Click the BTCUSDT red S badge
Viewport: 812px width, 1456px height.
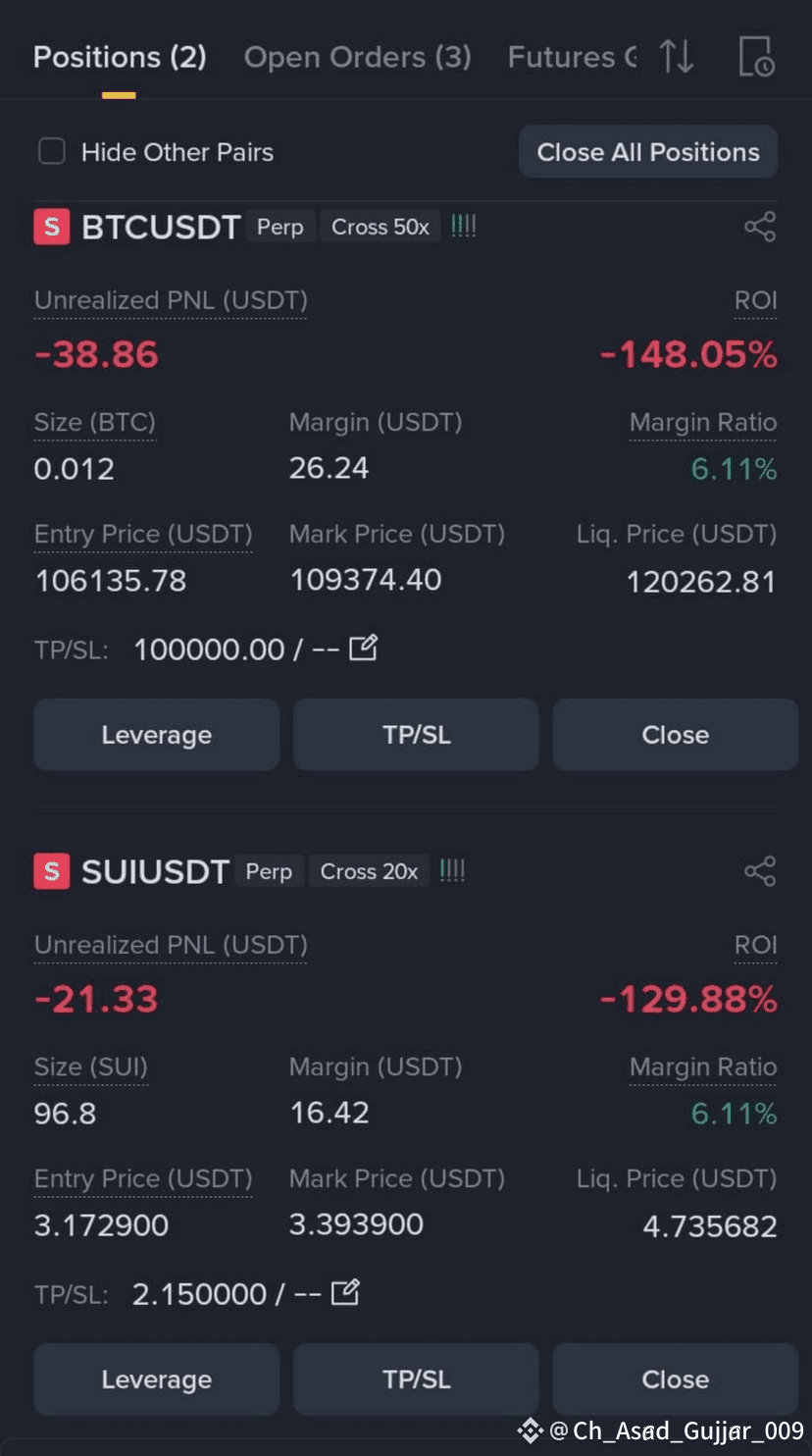point(52,227)
